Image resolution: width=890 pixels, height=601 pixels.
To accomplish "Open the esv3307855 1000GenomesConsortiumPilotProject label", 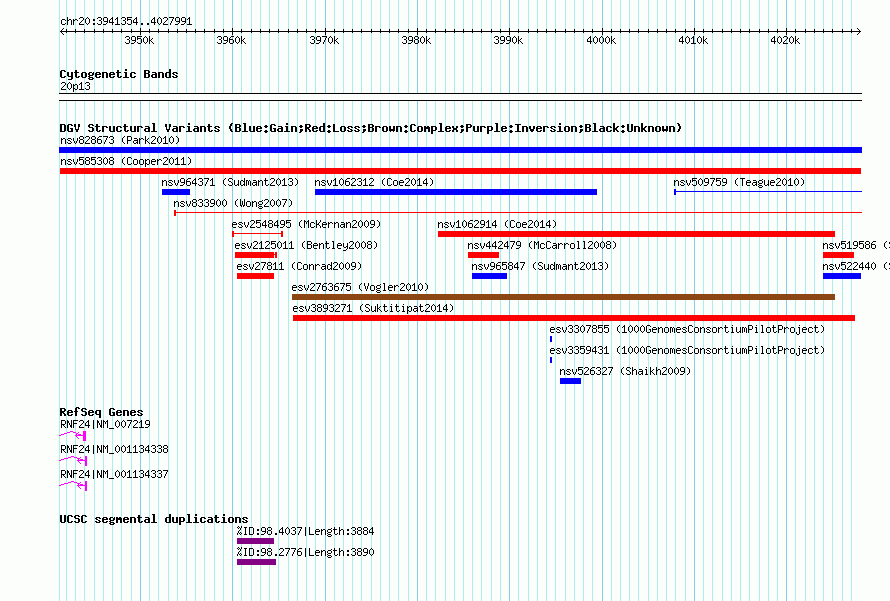I will pyautogui.click(x=687, y=329).
